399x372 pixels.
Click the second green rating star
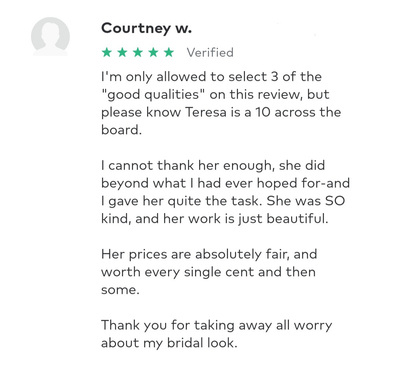pyautogui.click(x=122, y=52)
